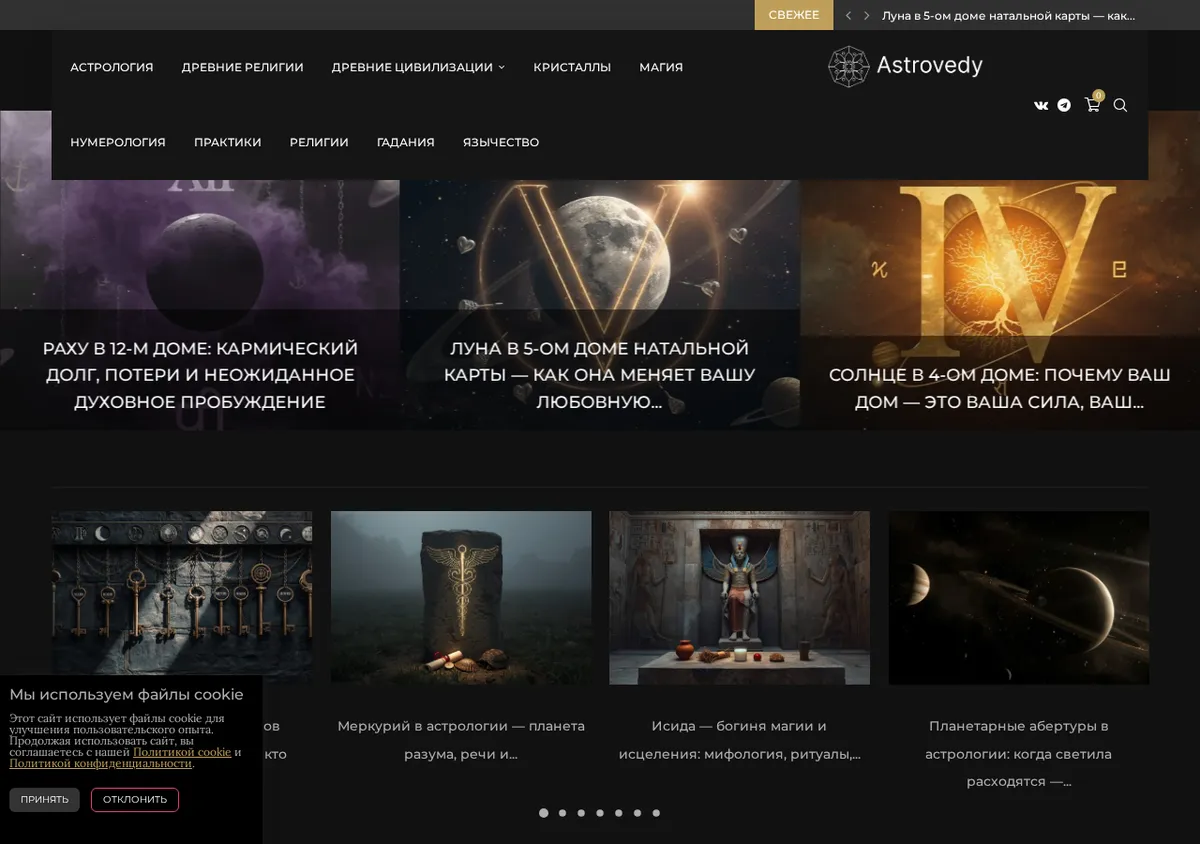Click the search magnifier icon
The width and height of the screenshot is (1200, 844).
pyautogui.click(x=1120, y=105)
